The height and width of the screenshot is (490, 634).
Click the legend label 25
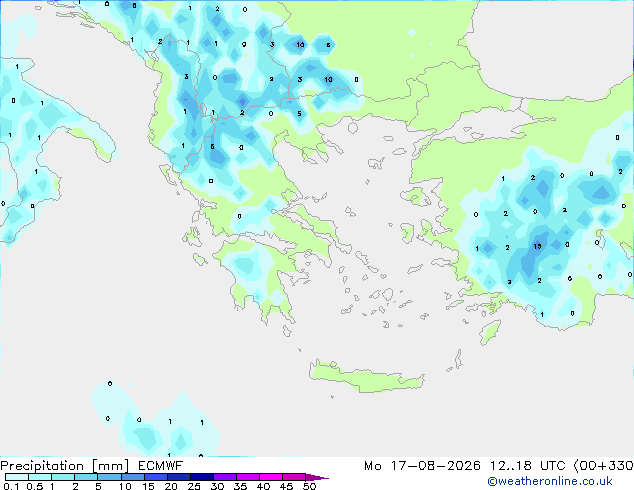[x=194, y=486]
